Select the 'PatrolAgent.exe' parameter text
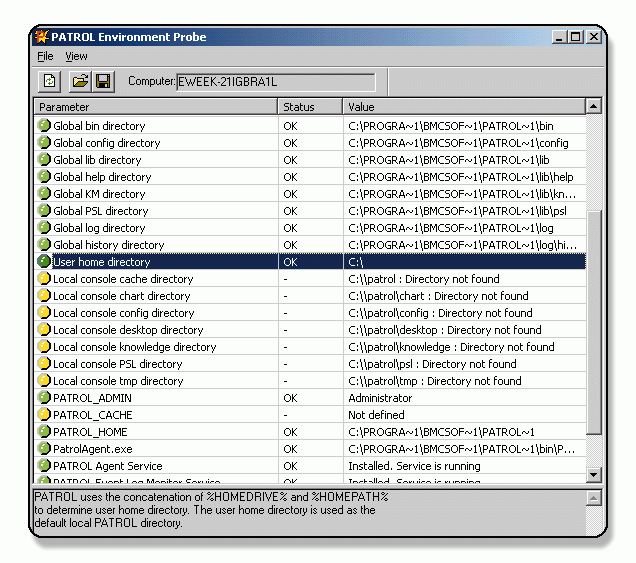The image size is (636, 563). tap(93, 449)
